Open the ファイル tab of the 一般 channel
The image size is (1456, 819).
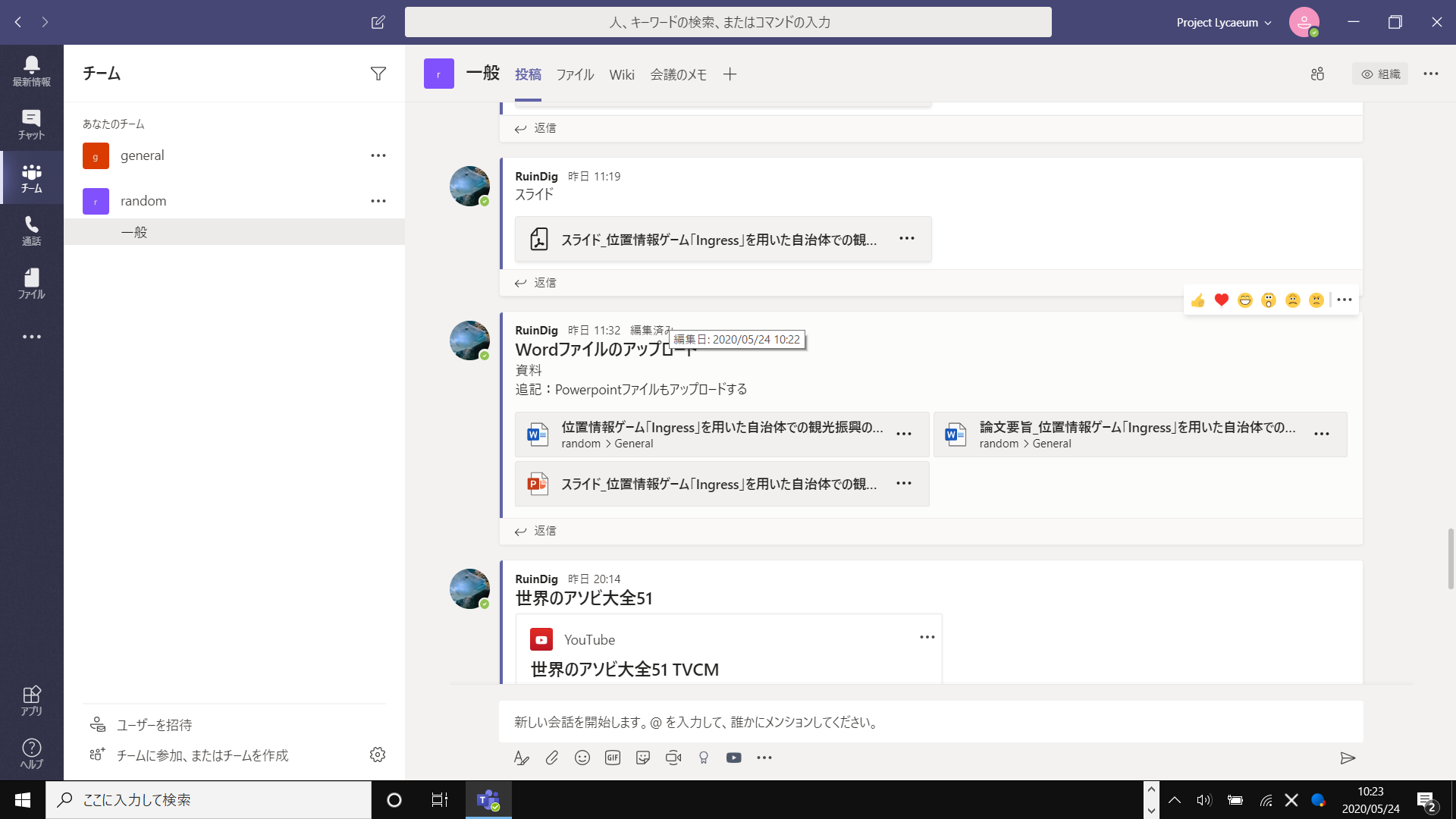574,74
